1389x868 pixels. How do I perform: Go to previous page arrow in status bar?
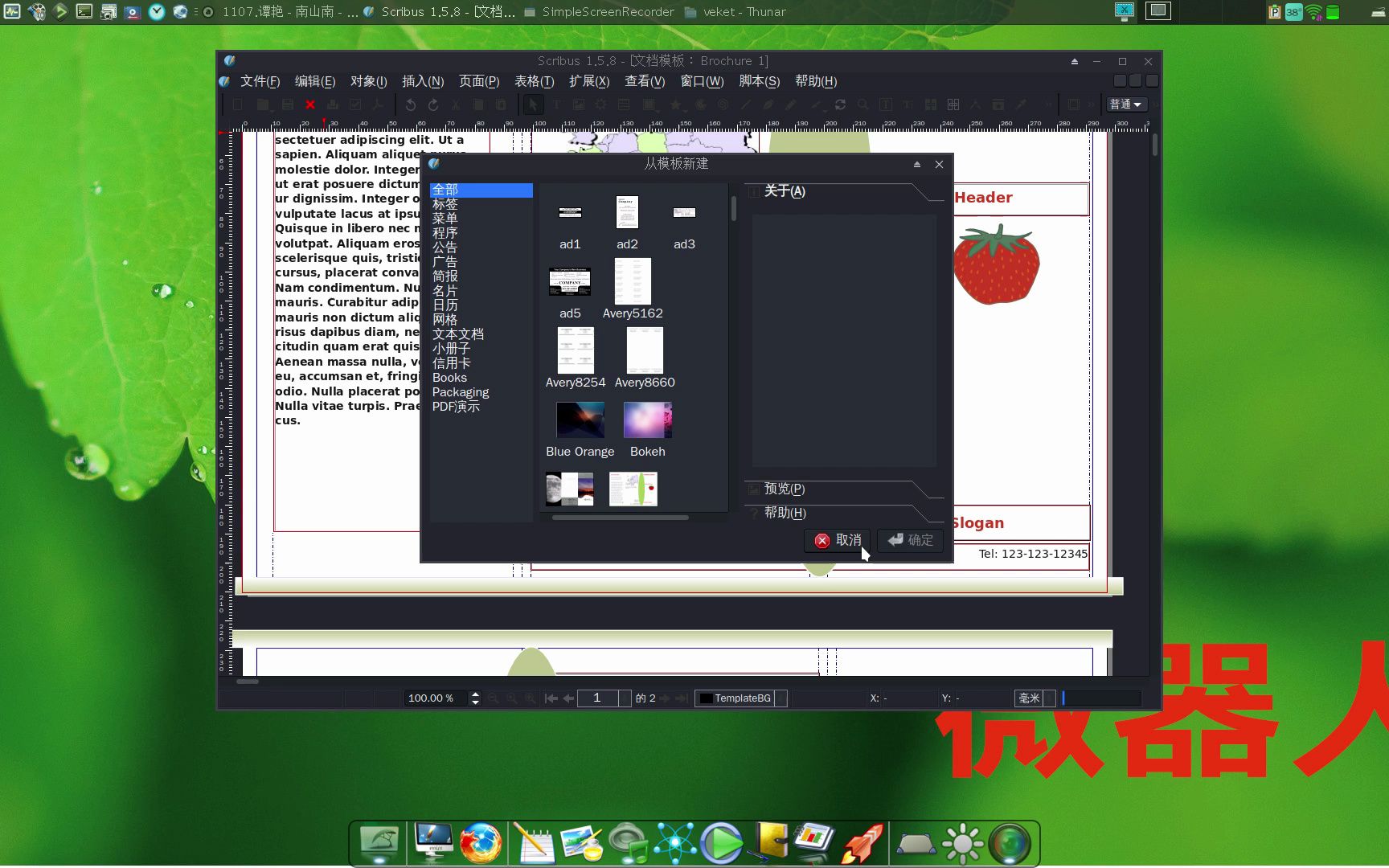pyautogui.click(x=568, y=698)
